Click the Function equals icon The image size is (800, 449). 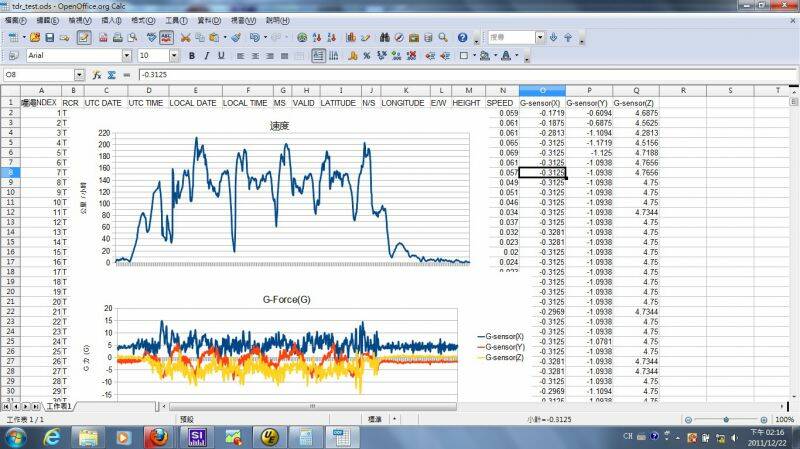click(x=126, y=75)
